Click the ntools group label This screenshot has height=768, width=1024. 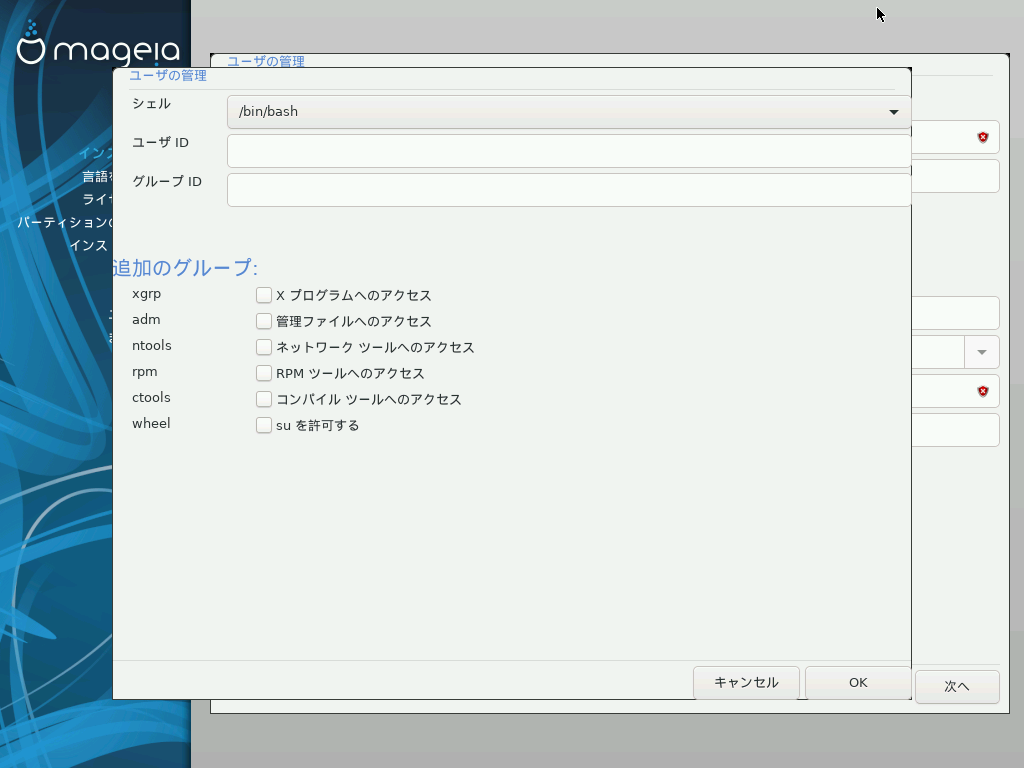tap(152, 345)
